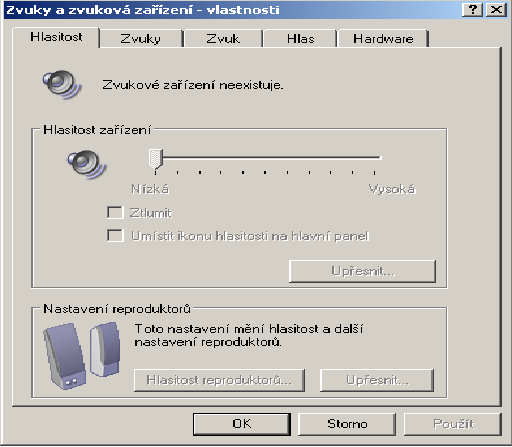The image size is (512, 447).
Task: Cancel with the Storno button
Action: point(347,424)
